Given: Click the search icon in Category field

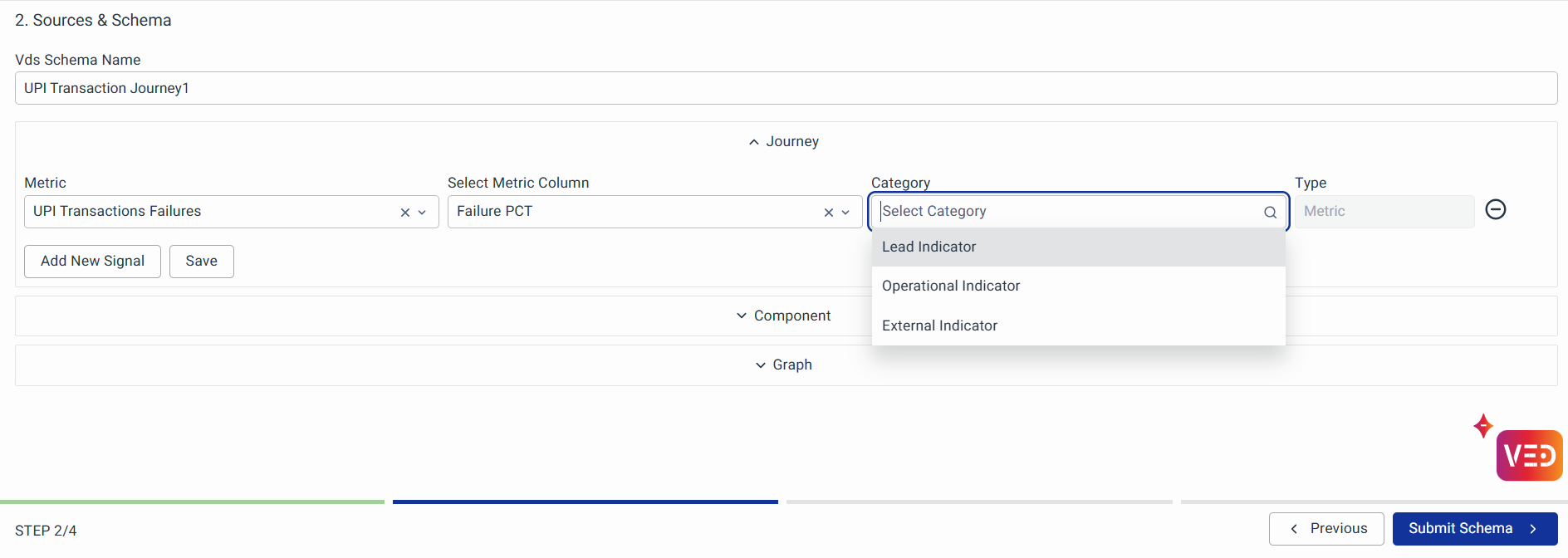Looking at the screenshot, I should [1270, 213].
